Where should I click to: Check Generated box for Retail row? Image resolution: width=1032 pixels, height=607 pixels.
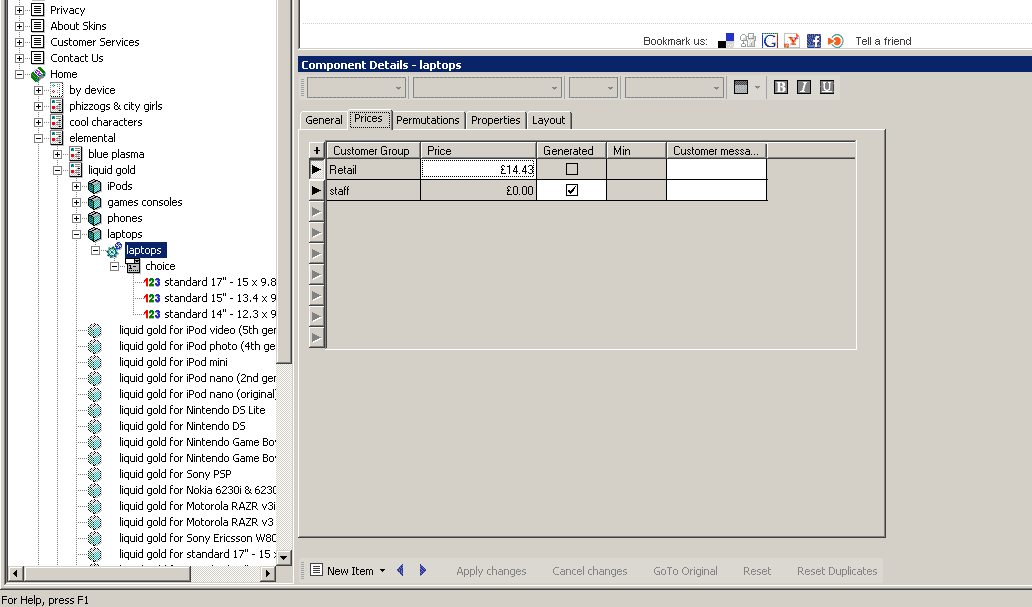click(x=572, y=170)
